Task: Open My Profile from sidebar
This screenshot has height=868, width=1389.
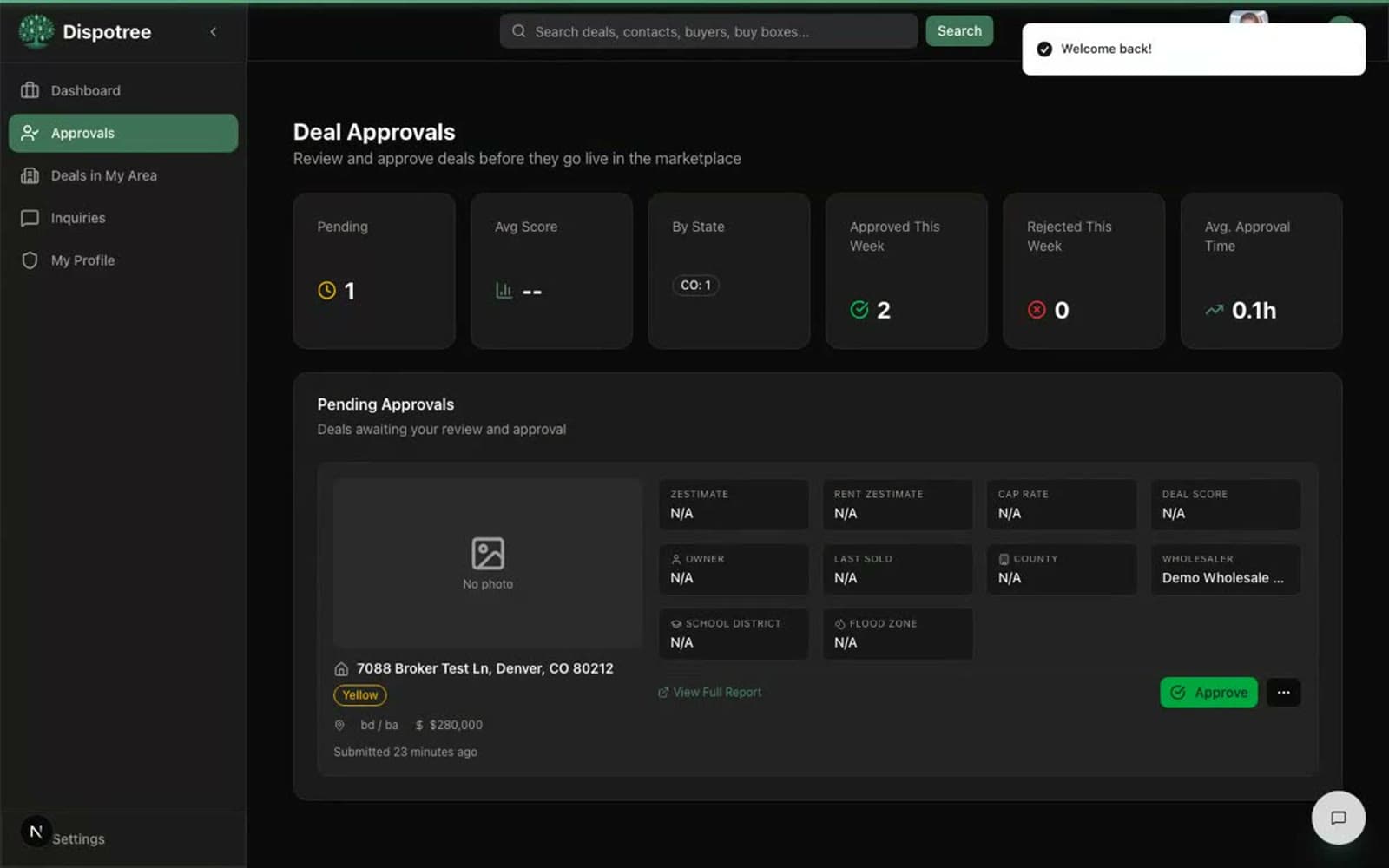Action: 123,260
